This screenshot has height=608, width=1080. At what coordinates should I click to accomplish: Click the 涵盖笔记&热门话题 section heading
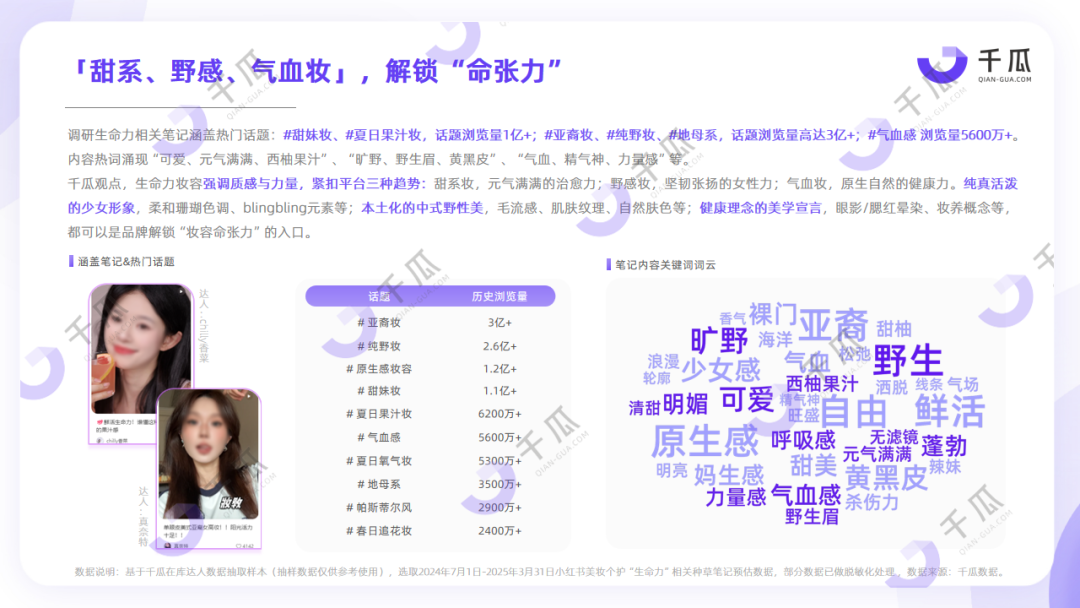point(125,262)
